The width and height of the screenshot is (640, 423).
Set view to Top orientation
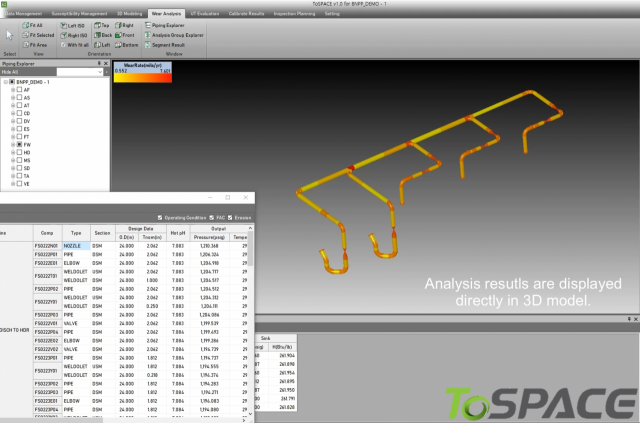coord(101,23)
